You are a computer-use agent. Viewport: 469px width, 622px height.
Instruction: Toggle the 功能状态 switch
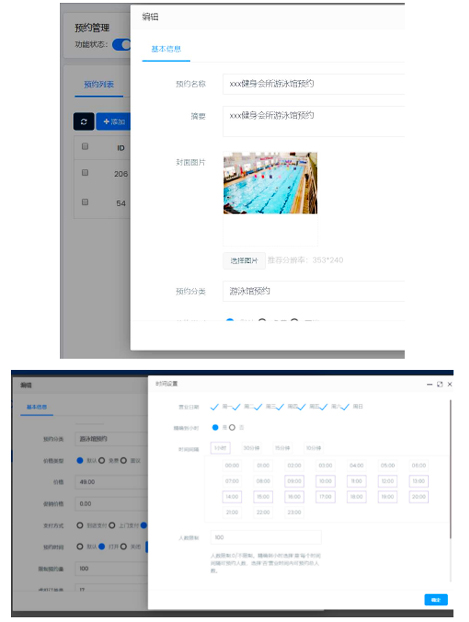click(121, 44)
